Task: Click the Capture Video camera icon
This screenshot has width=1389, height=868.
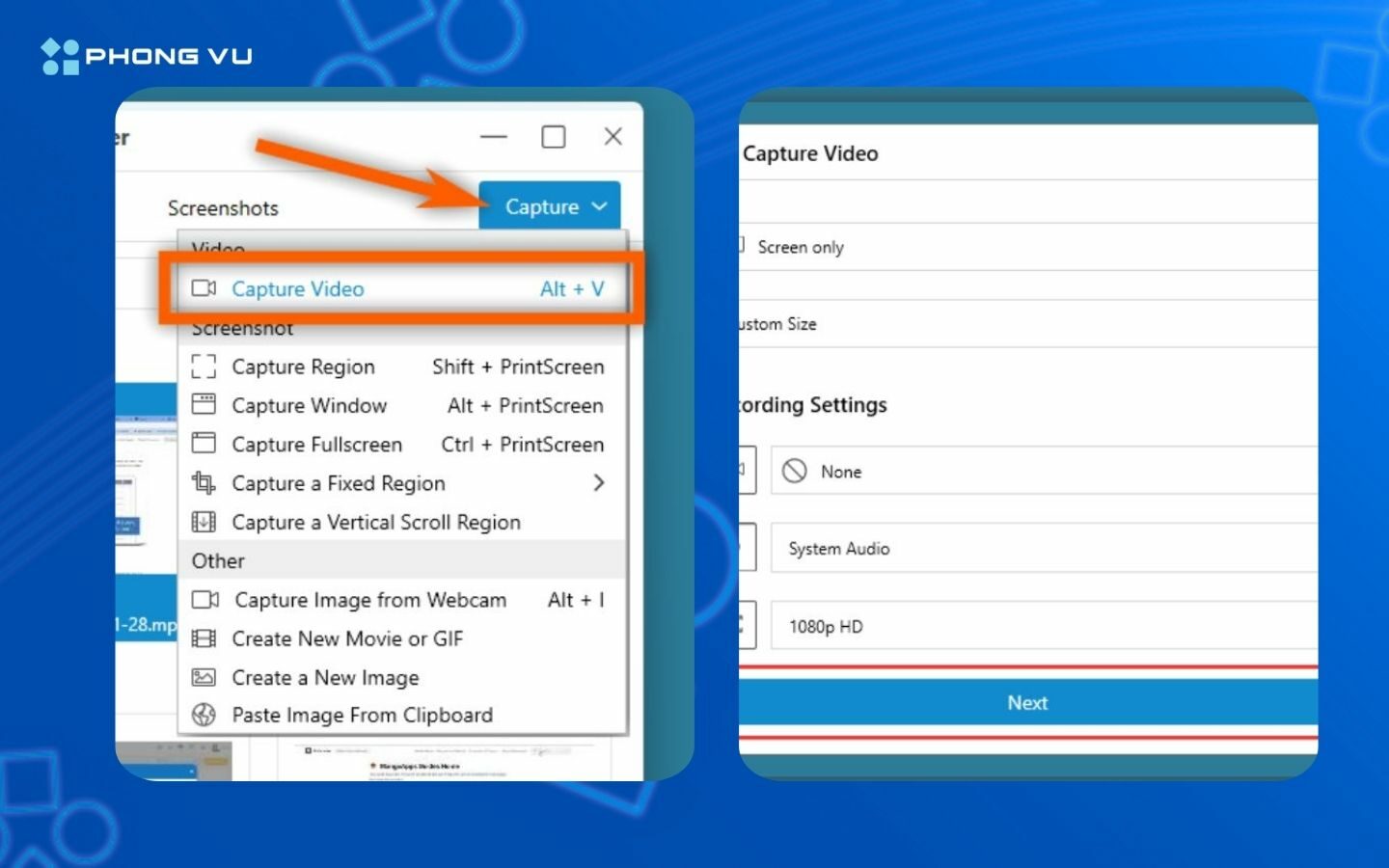Action: pyautogui.click(x=204, y=288)
